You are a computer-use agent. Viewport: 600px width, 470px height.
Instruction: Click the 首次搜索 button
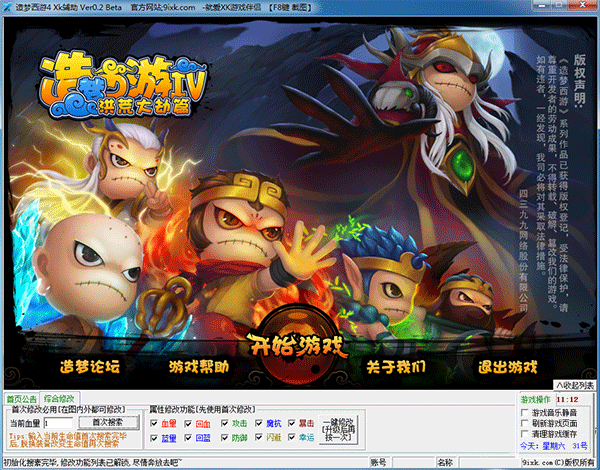pos(109,422)
